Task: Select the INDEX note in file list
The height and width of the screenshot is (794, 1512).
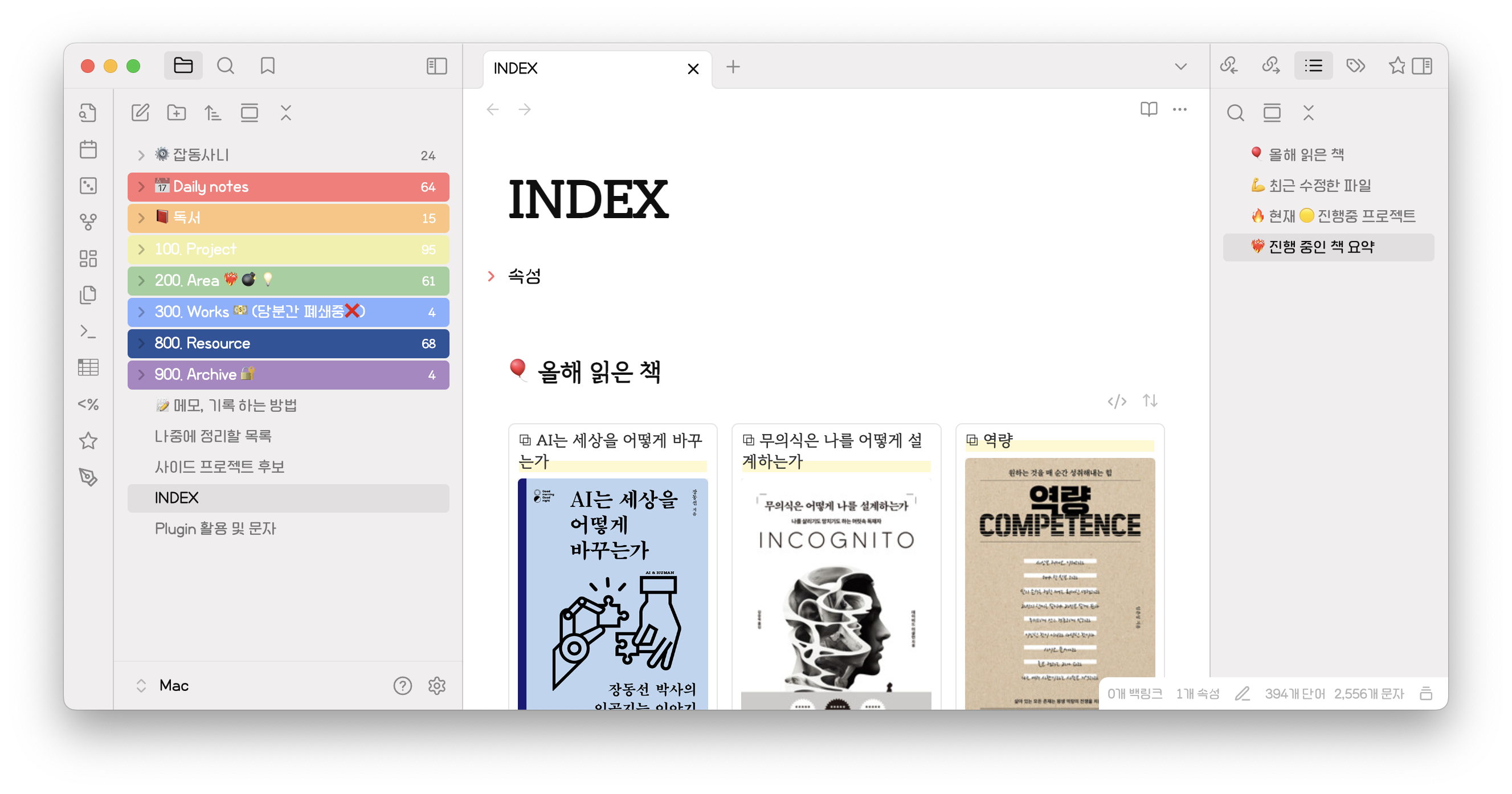Action: 288,498
